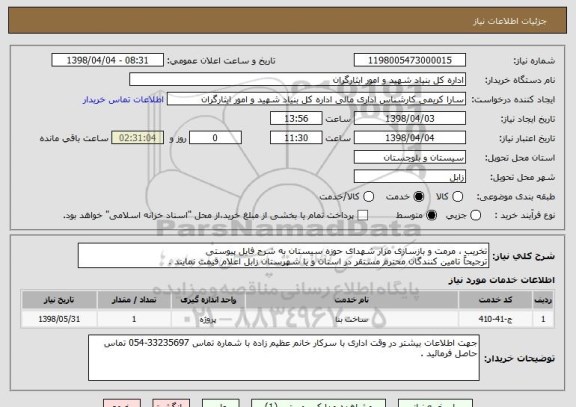Image resolution: width=576 pixels, height=407 pixels.
Task: Click the remaining days field showing 0
Action: click(215, 138)
